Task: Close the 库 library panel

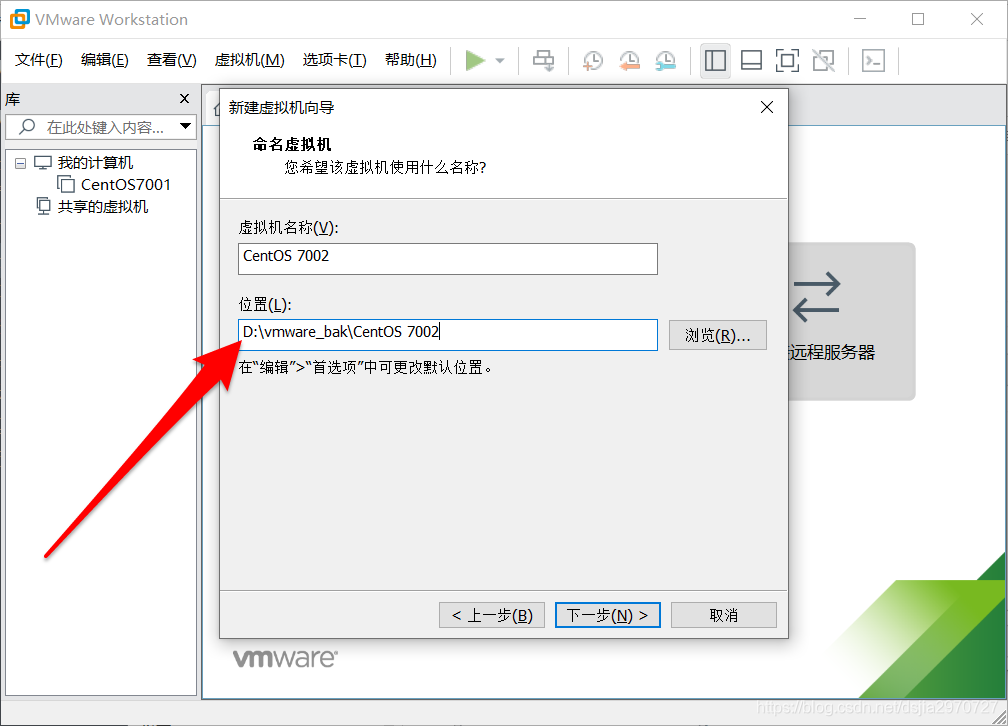Action: (184, 98)
